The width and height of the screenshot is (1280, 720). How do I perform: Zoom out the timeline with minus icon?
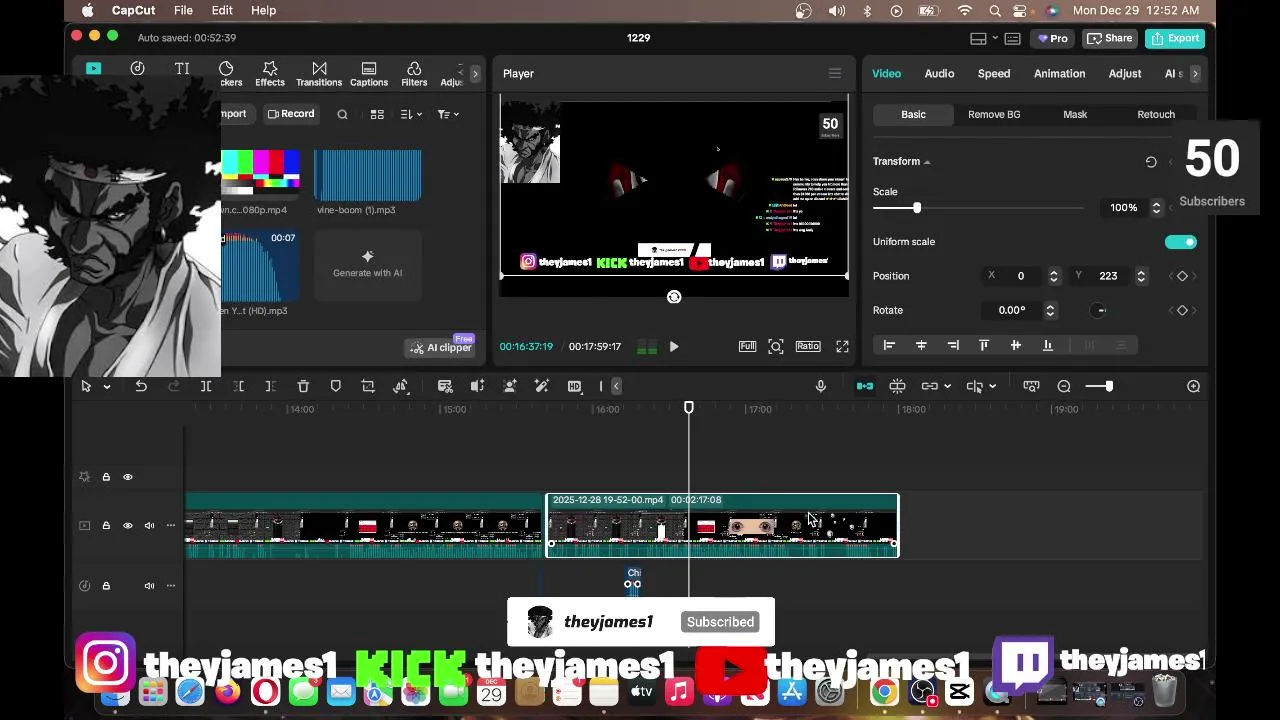[x=1064, y=386]
